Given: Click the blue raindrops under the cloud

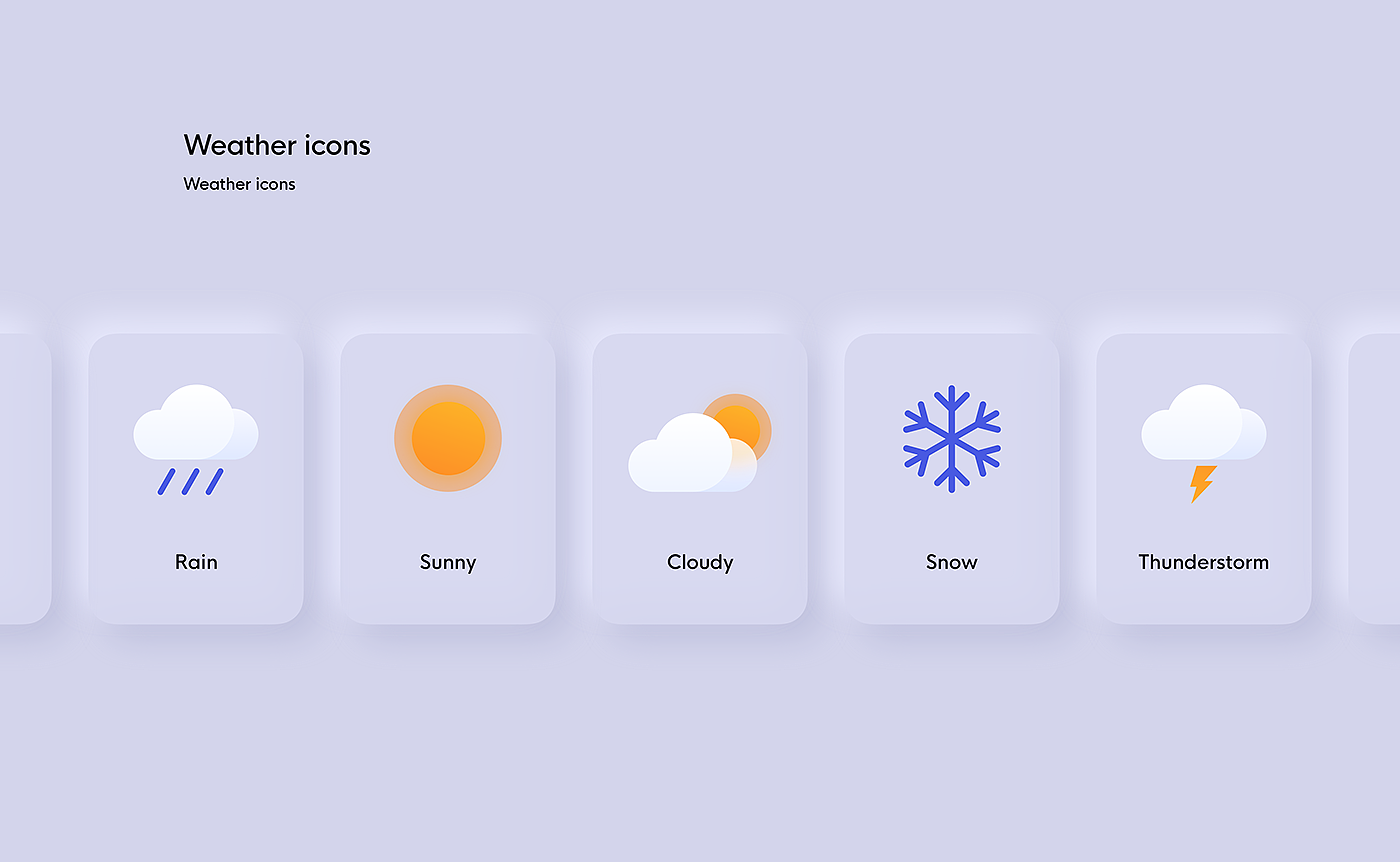Looking at the screenshot, I should point(190,481).
